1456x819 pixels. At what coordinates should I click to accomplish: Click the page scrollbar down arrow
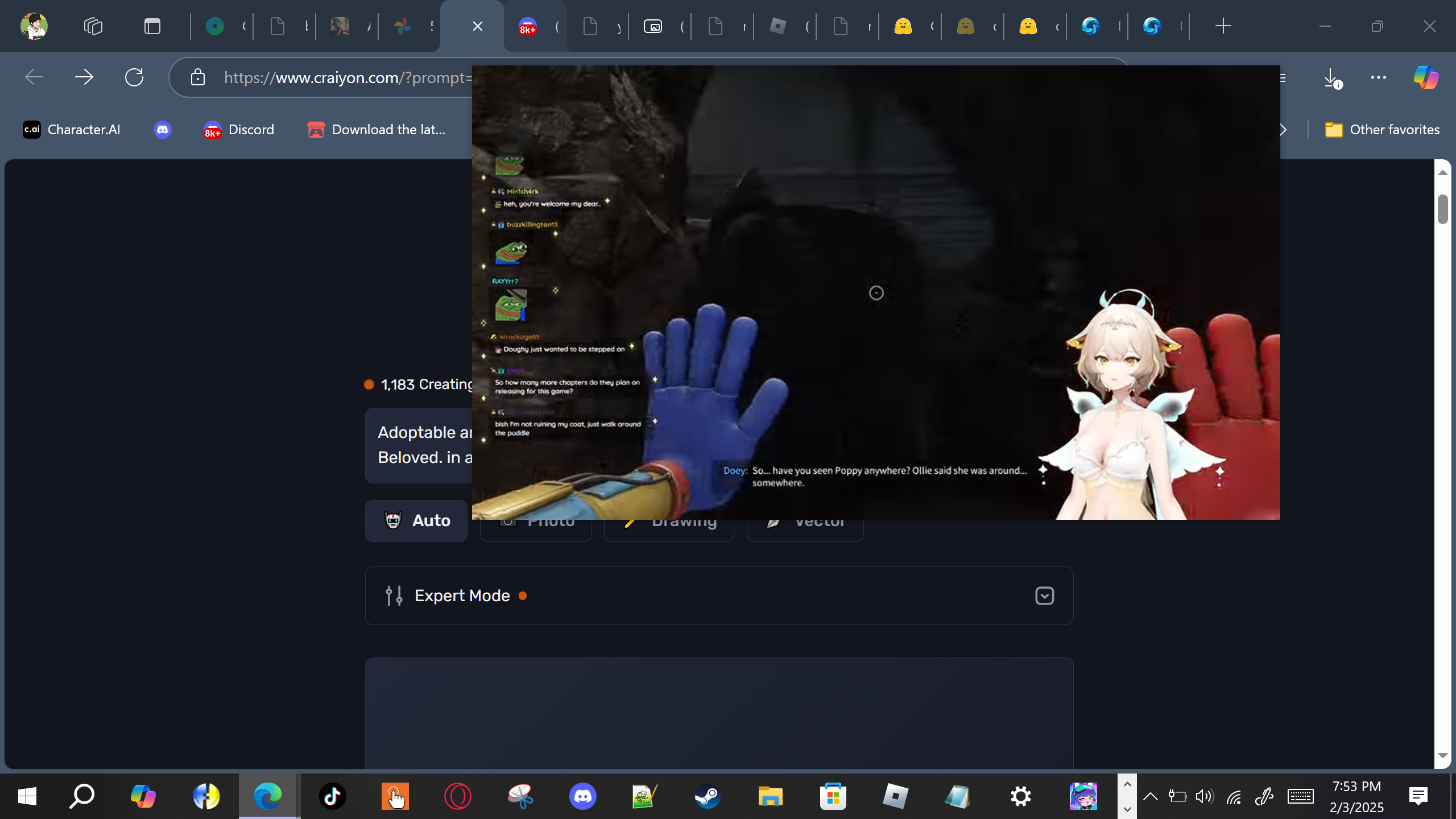(x=1443, y=756)
